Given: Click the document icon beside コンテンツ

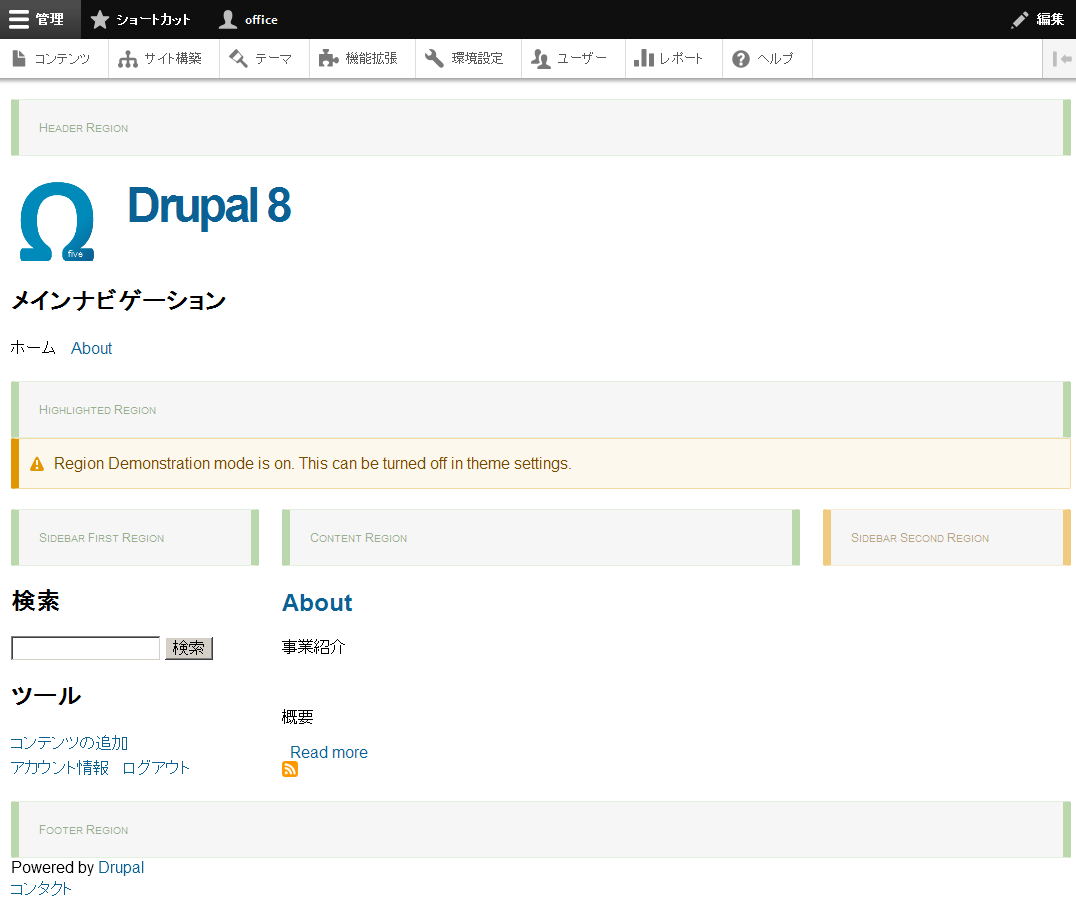Looking at the screenshot, I should coord(19,58).
